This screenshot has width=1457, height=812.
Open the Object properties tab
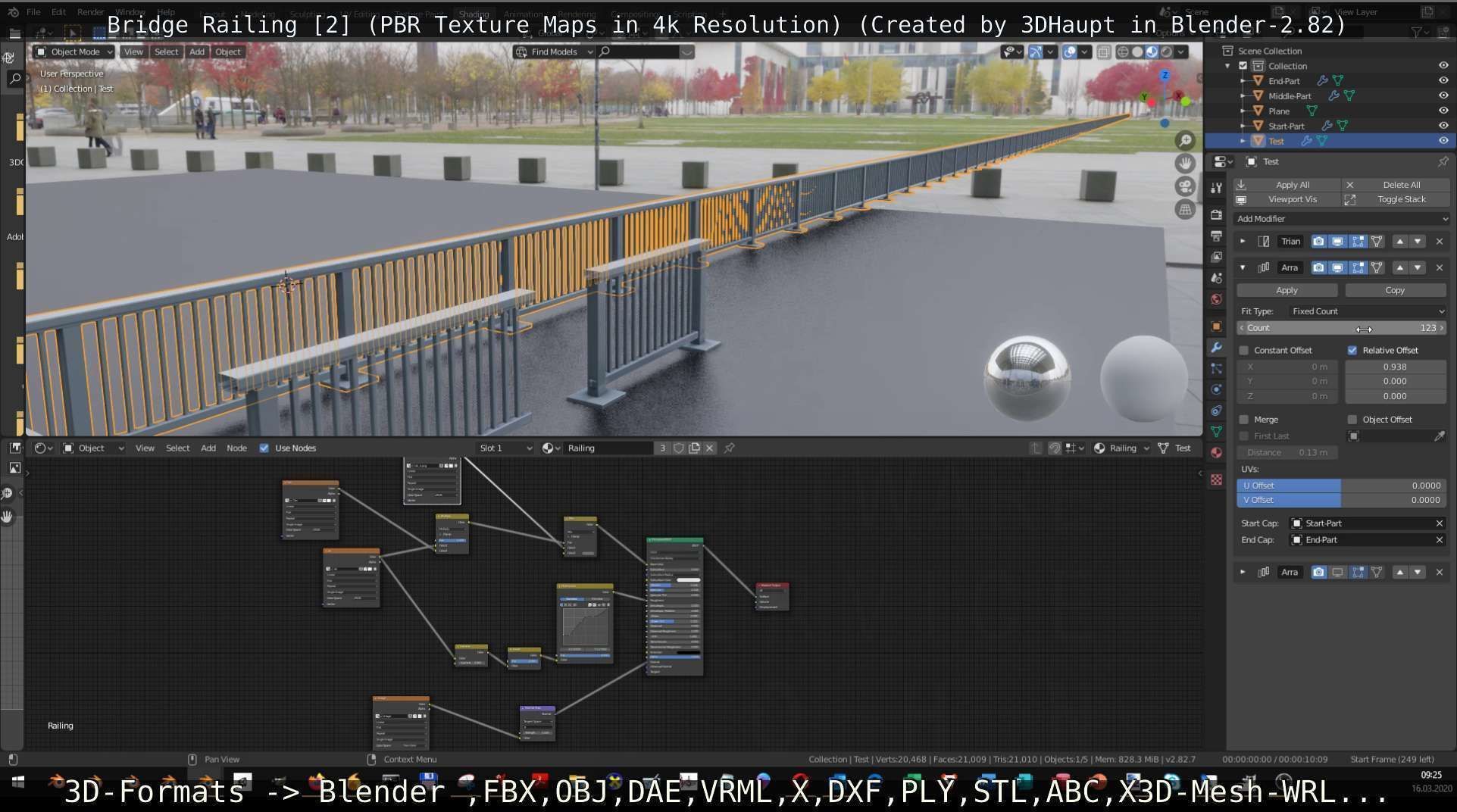[1216, 326]
